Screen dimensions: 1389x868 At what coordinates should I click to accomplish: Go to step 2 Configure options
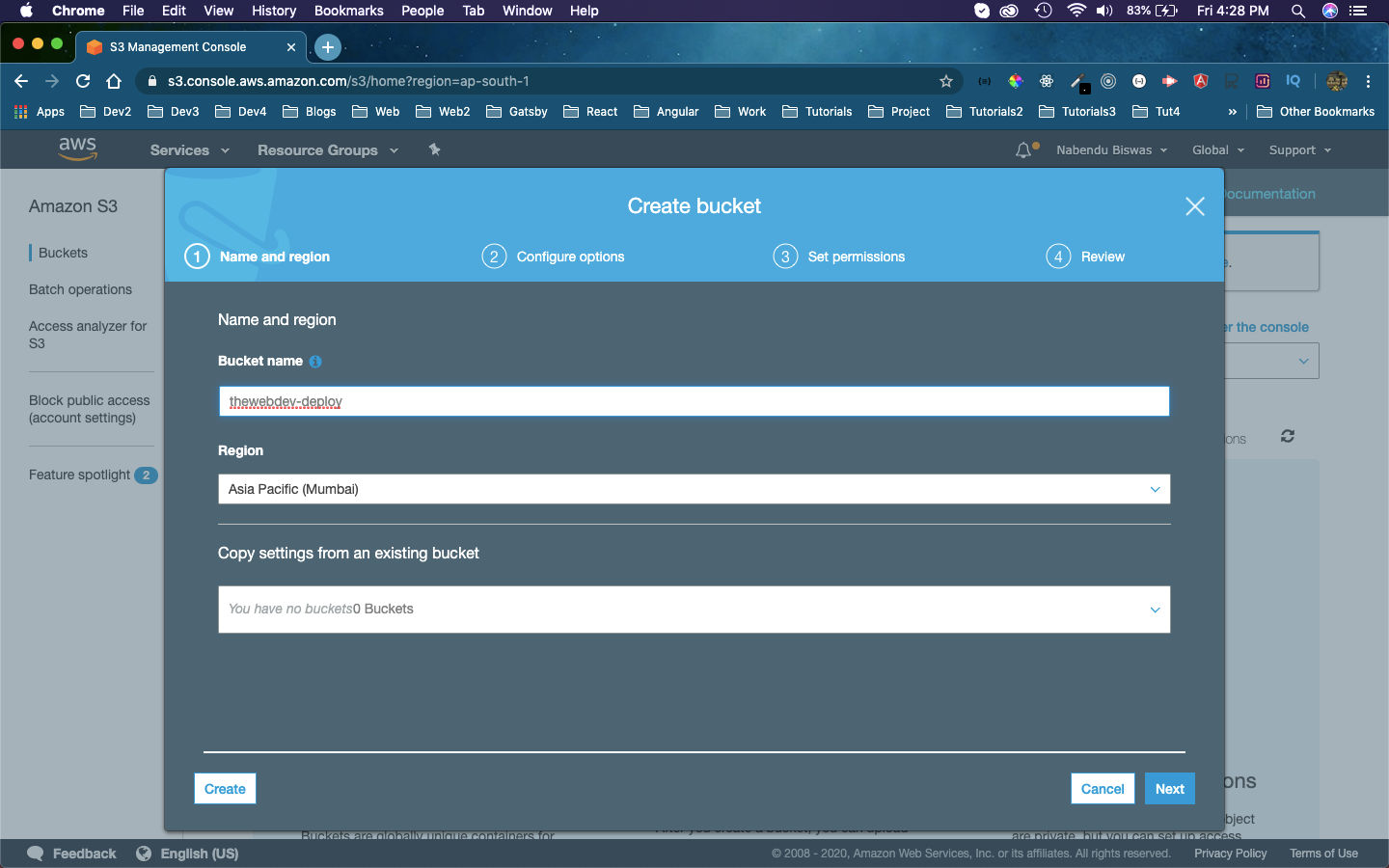click(553, 257)
